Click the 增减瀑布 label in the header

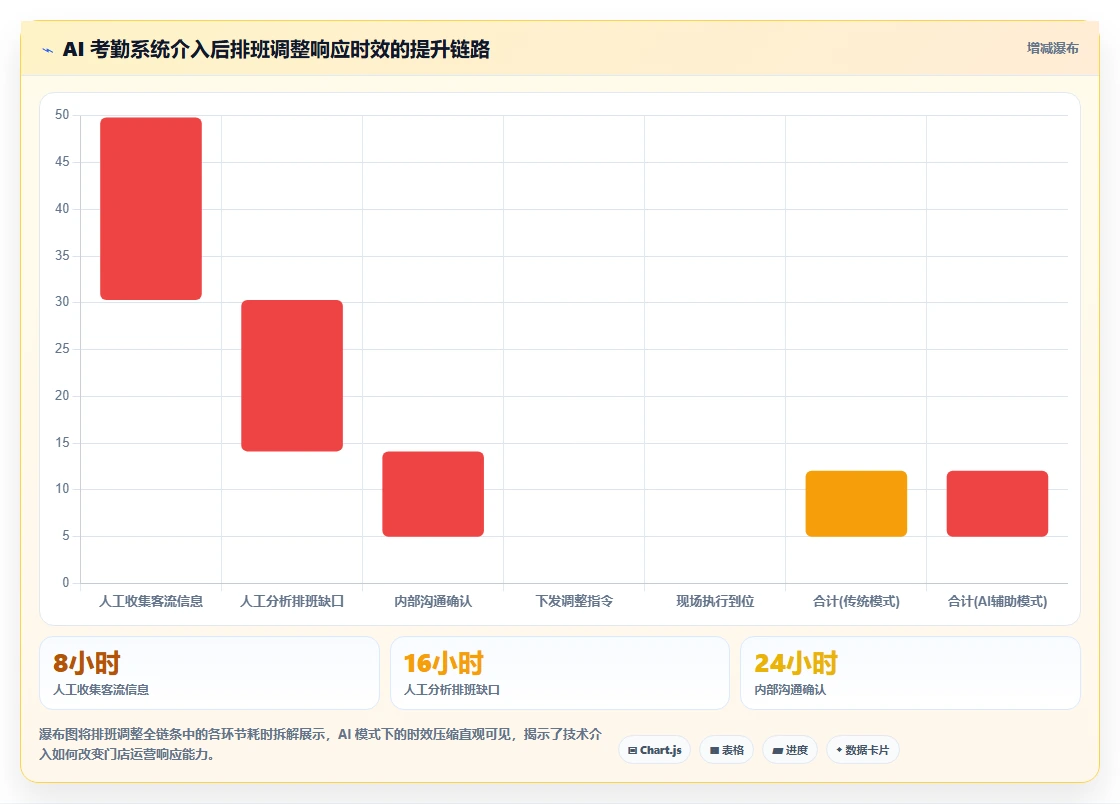(1052, 48)
